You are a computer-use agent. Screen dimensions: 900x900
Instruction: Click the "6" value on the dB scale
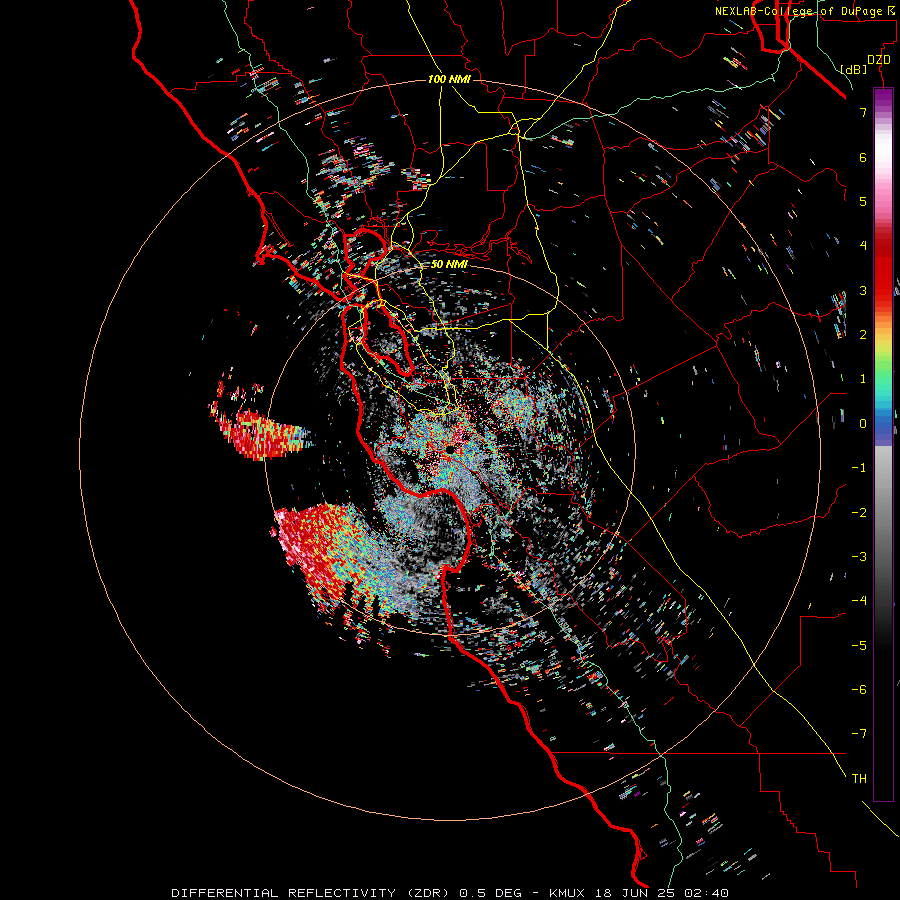click(863, 157)
